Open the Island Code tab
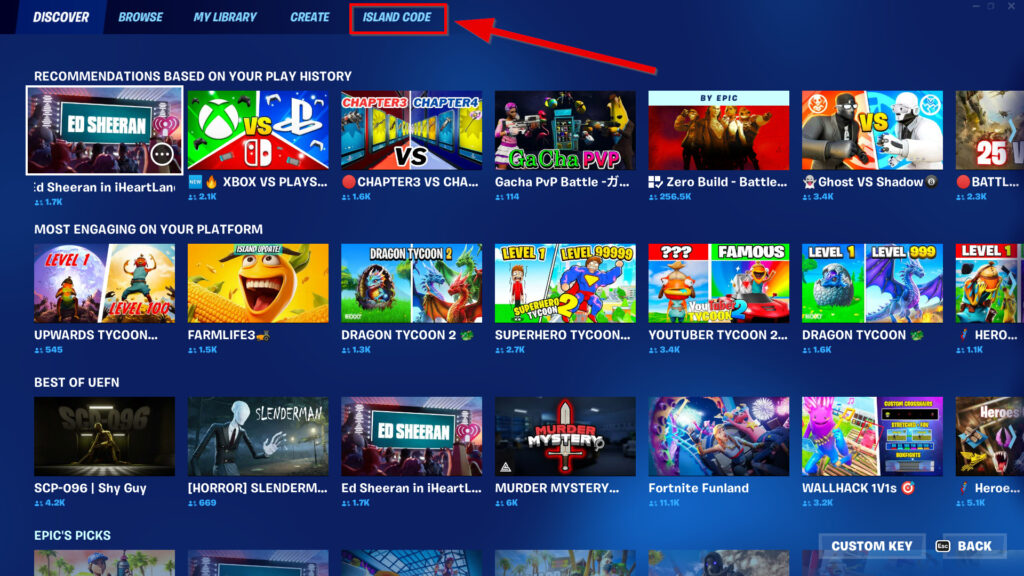Viewport: 1024px width, 576px height. (x=398, y=18)
